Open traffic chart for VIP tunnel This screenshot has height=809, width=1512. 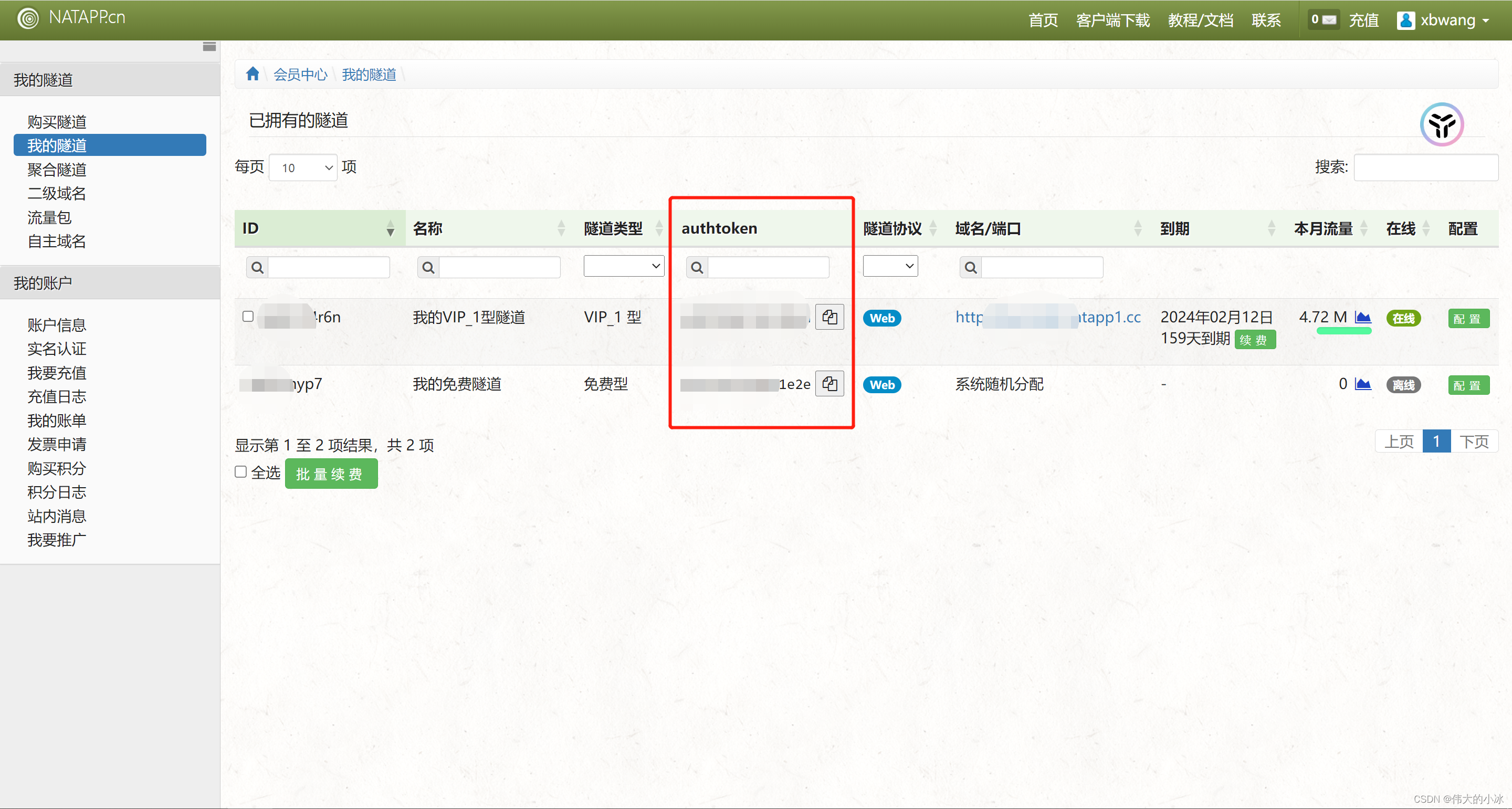pos(1362,318)
